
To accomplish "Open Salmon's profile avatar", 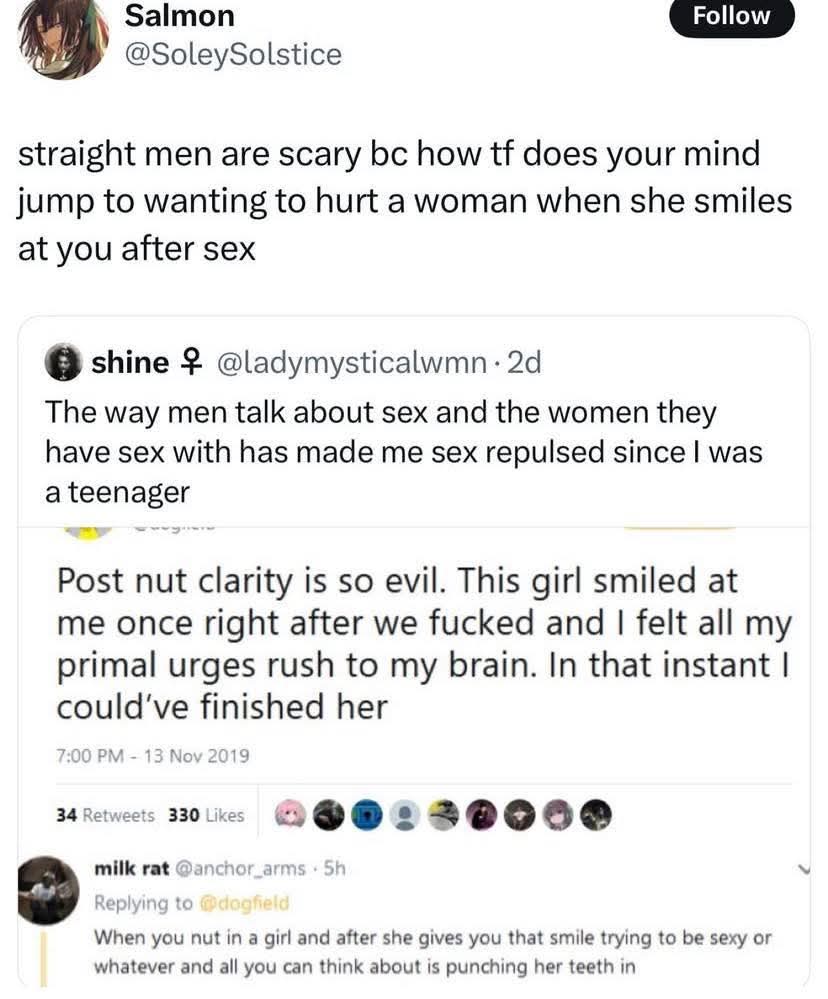I will click(64, 37).
